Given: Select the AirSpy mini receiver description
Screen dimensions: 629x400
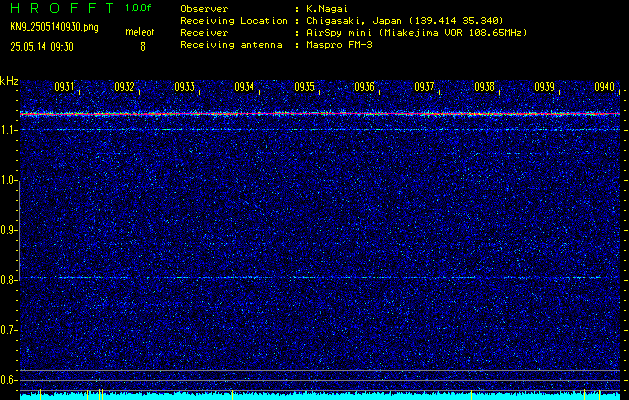Looking at the screenshot, I should (416, 32).
